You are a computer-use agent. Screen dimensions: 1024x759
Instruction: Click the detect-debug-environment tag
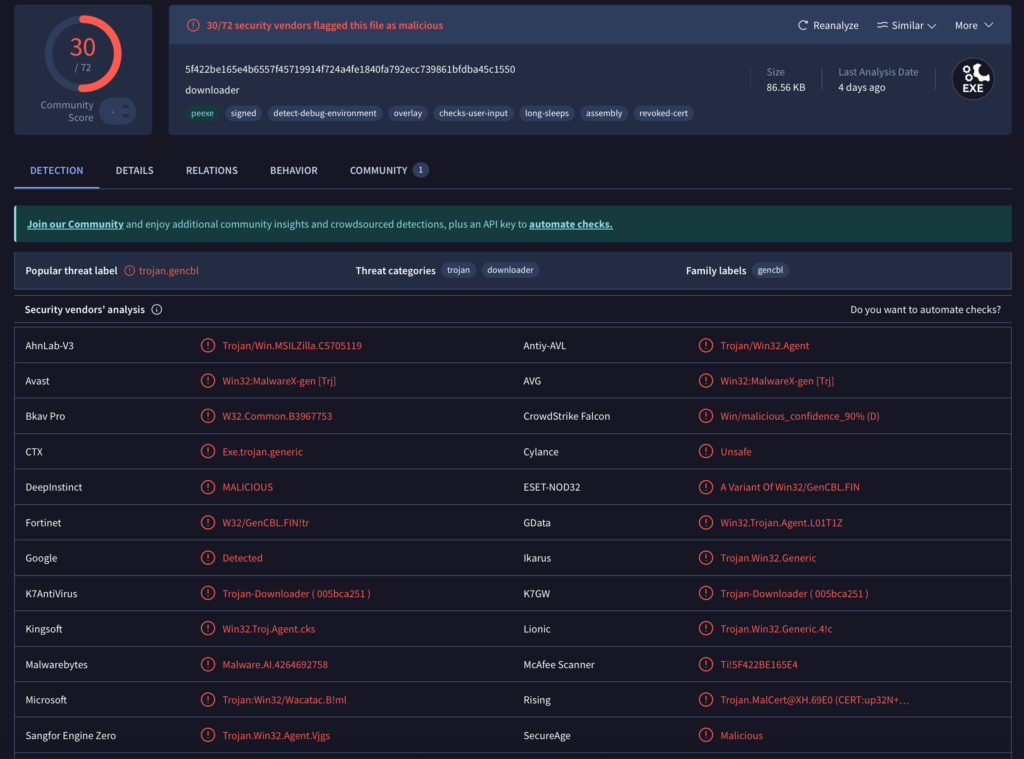324,114
